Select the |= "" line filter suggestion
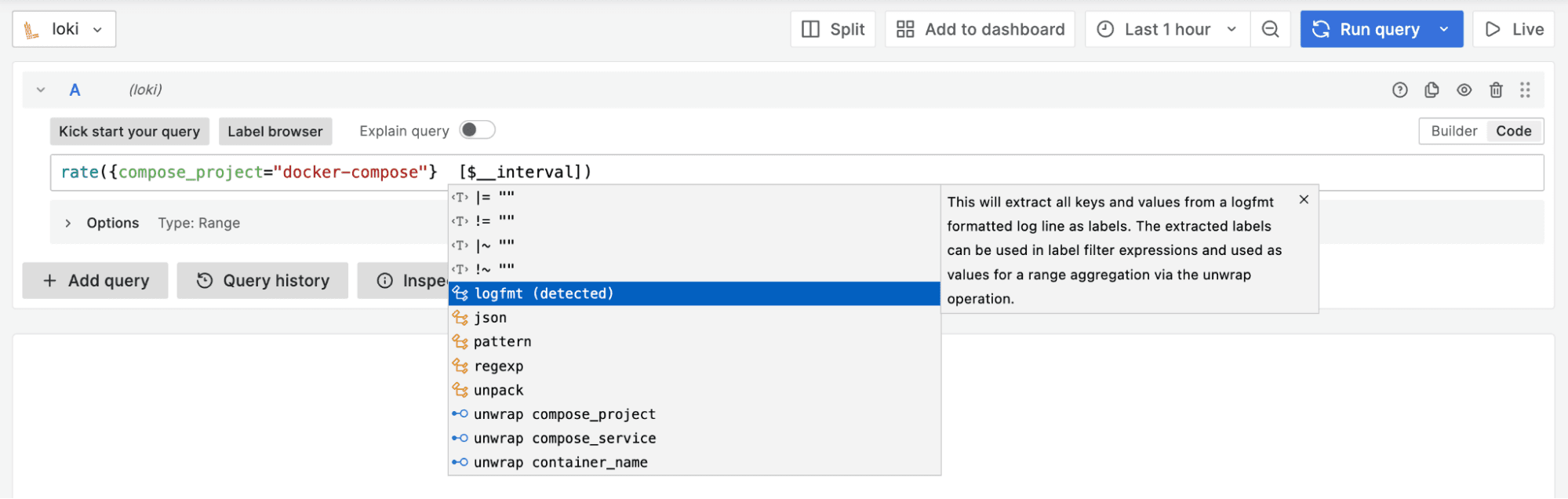 click(694, 197)
